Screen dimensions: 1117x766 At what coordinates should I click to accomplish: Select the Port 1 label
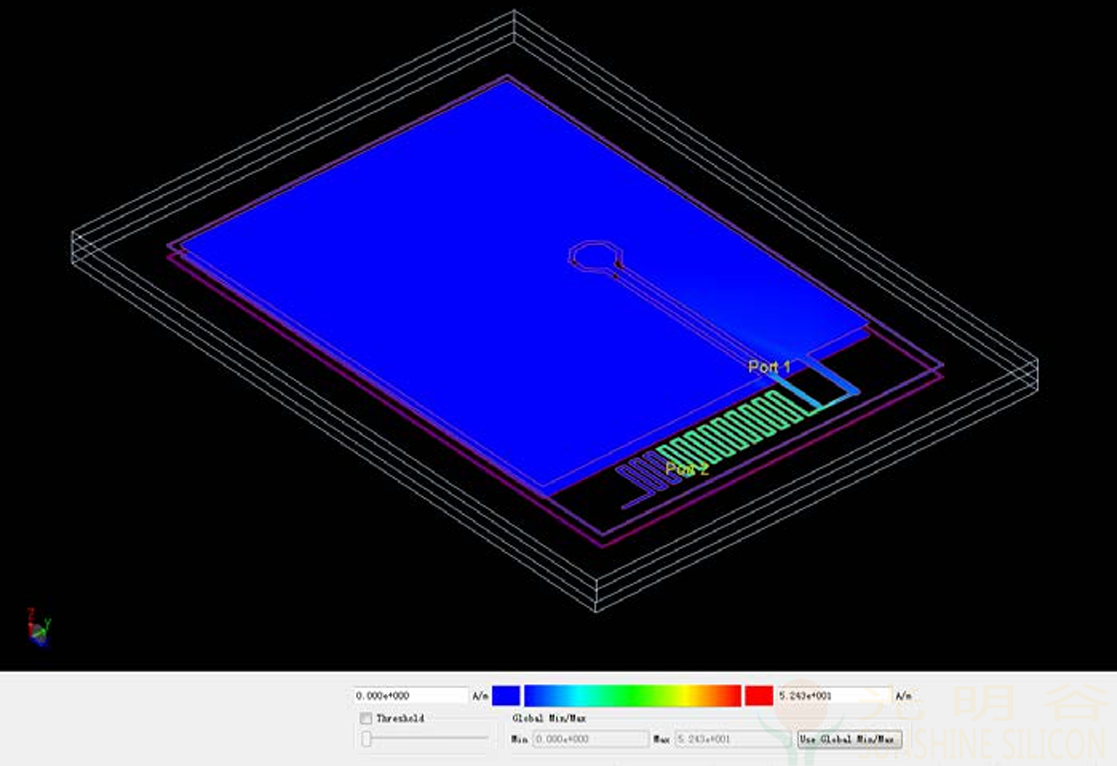click(x=769, y=367)
